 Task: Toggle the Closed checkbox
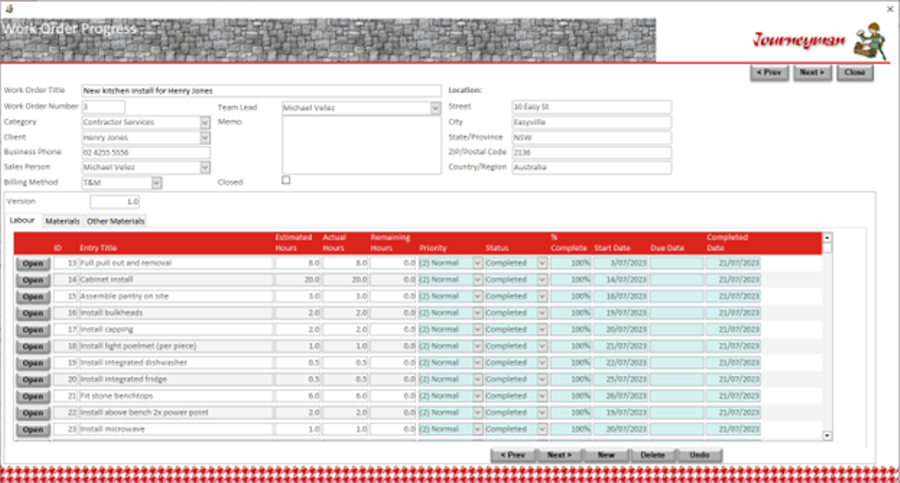pos(286,180)
